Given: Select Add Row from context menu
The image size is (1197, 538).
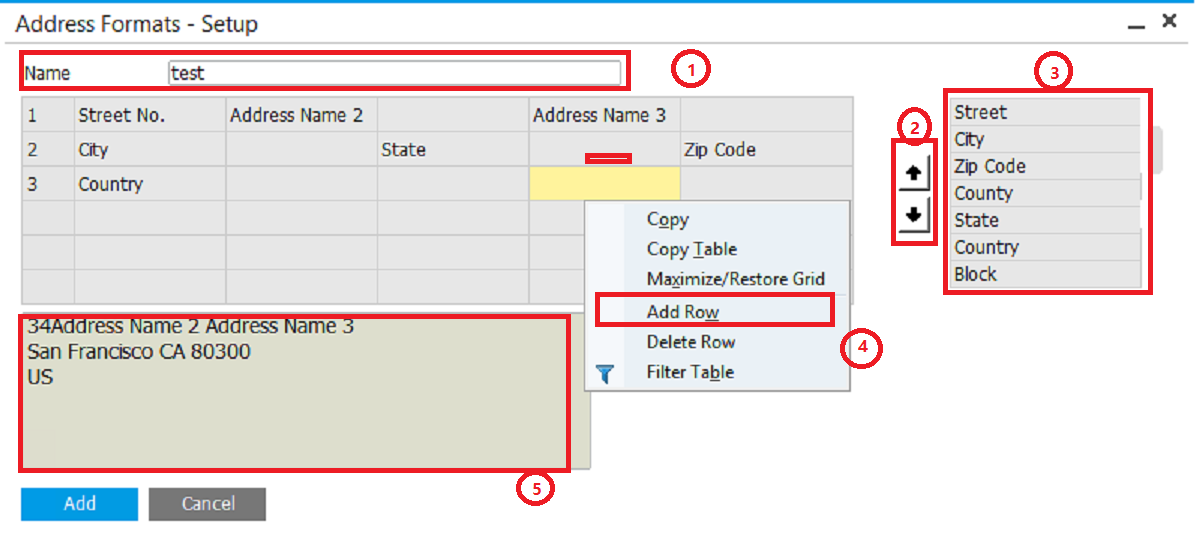Looking at the screenshot, I should [x=683, y=312].
